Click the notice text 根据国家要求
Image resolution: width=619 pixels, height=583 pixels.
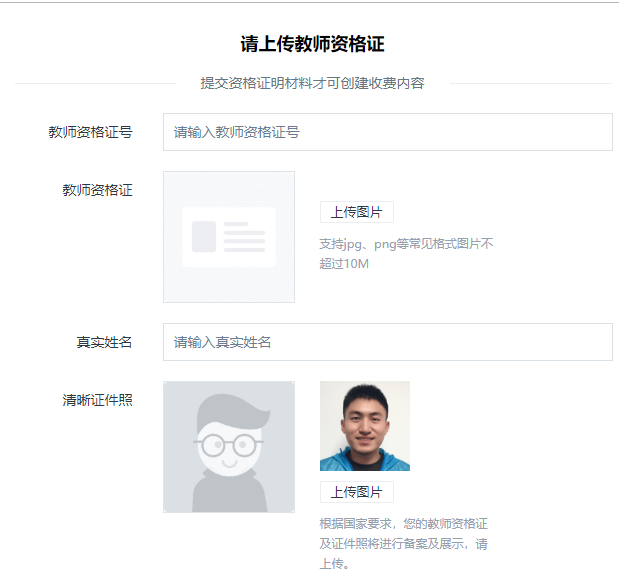click(x=355, y=524)
